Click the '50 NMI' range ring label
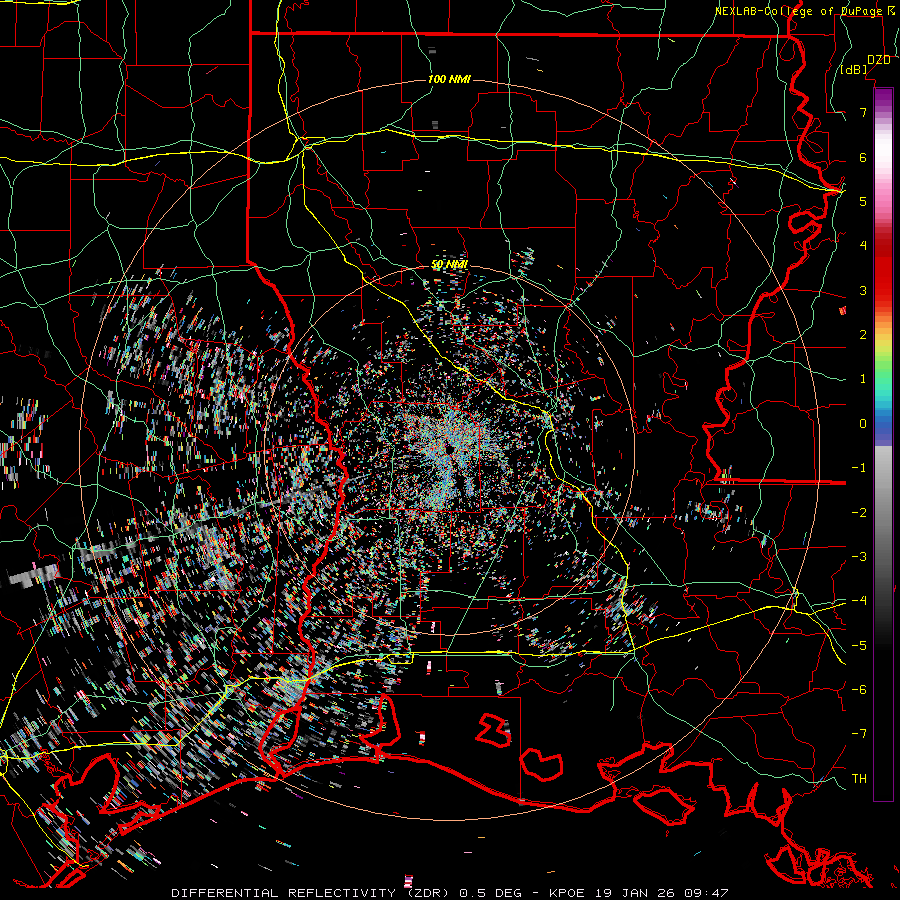The height and width of the screenshot is (900, 900). click(x=449, y=265)
